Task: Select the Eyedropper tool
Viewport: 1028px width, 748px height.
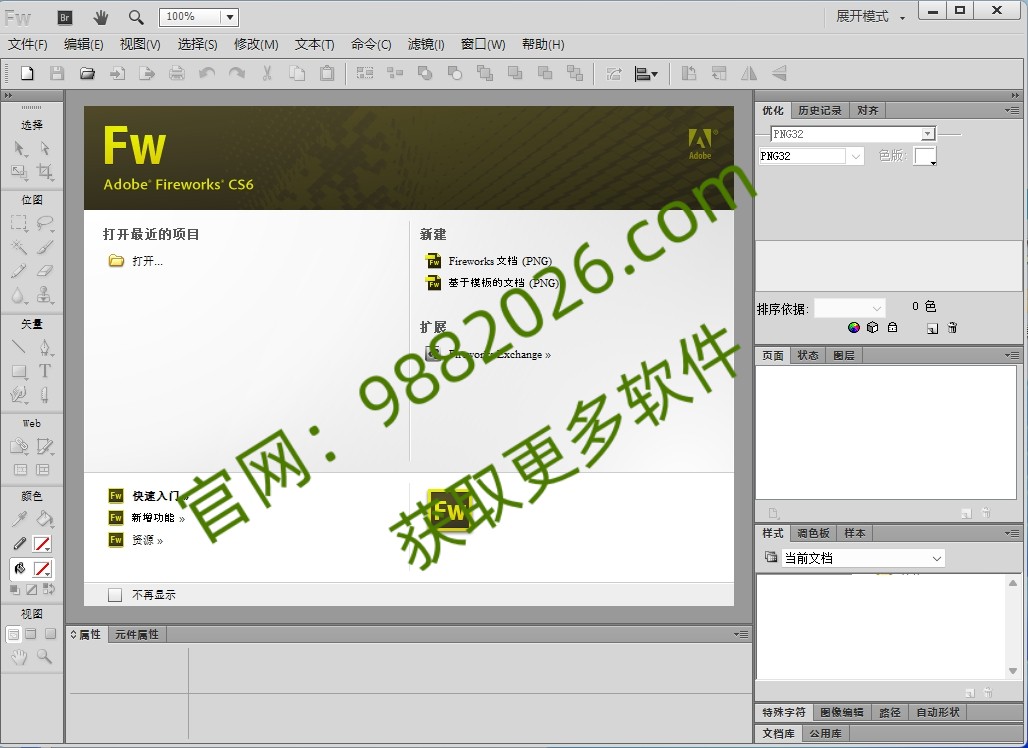Action: tap(20, 519)
